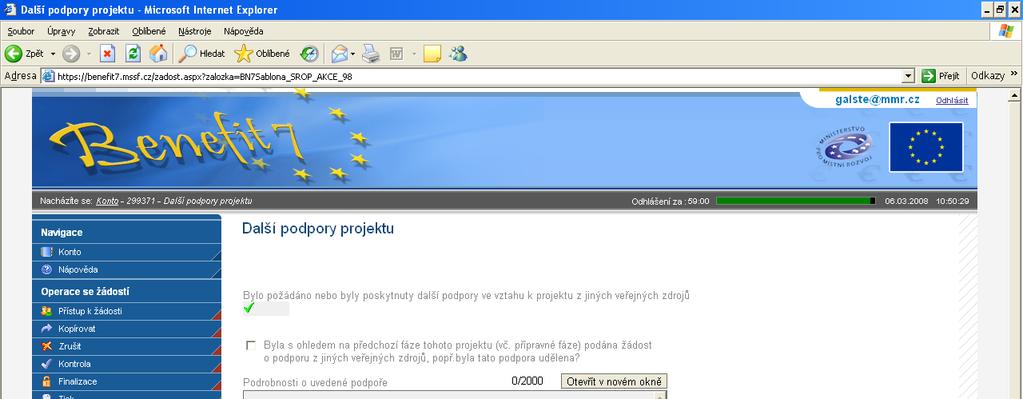
Task: Open the yellow notes toolbar icon
Action: [431, 53]
